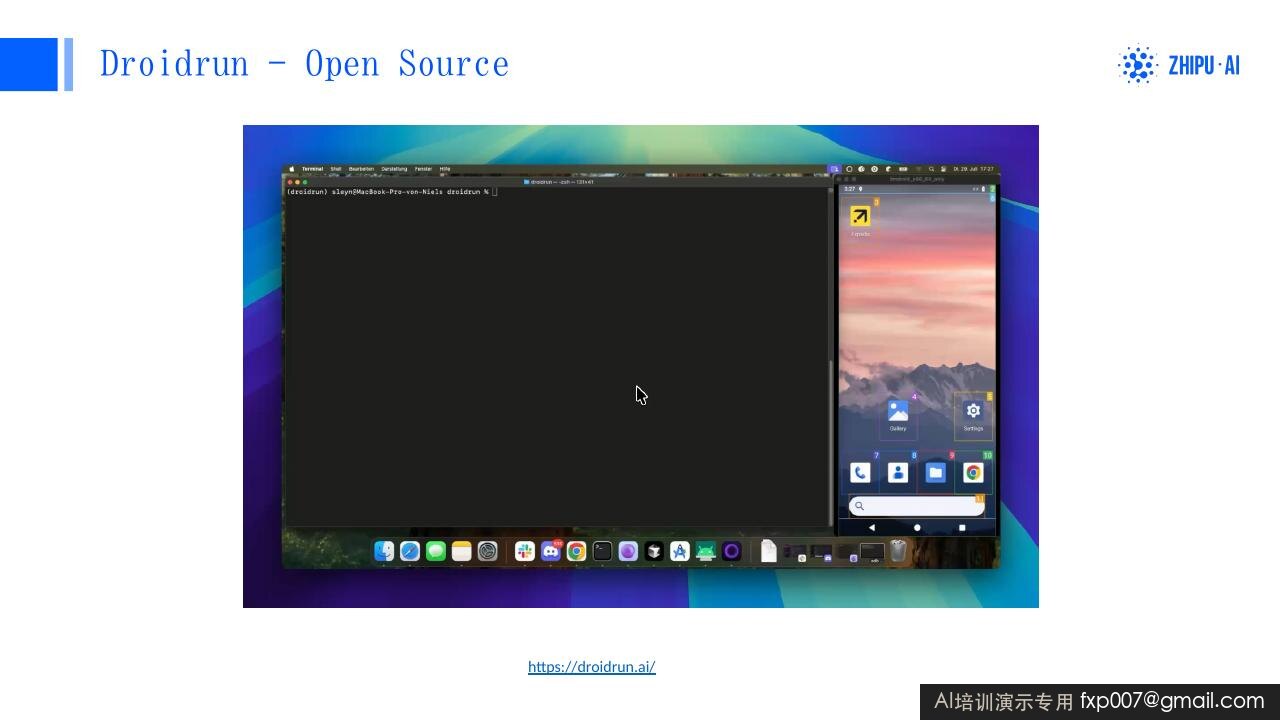Open Discord from the Dock
The image size is (1280, 720).
click(x=551, y=551)
